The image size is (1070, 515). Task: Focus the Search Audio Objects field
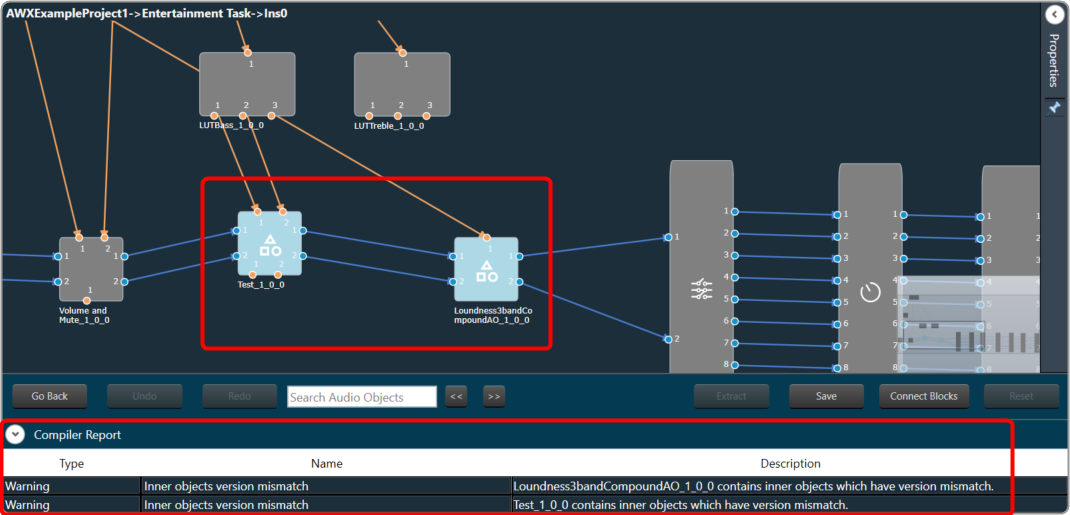click(362, 397)
